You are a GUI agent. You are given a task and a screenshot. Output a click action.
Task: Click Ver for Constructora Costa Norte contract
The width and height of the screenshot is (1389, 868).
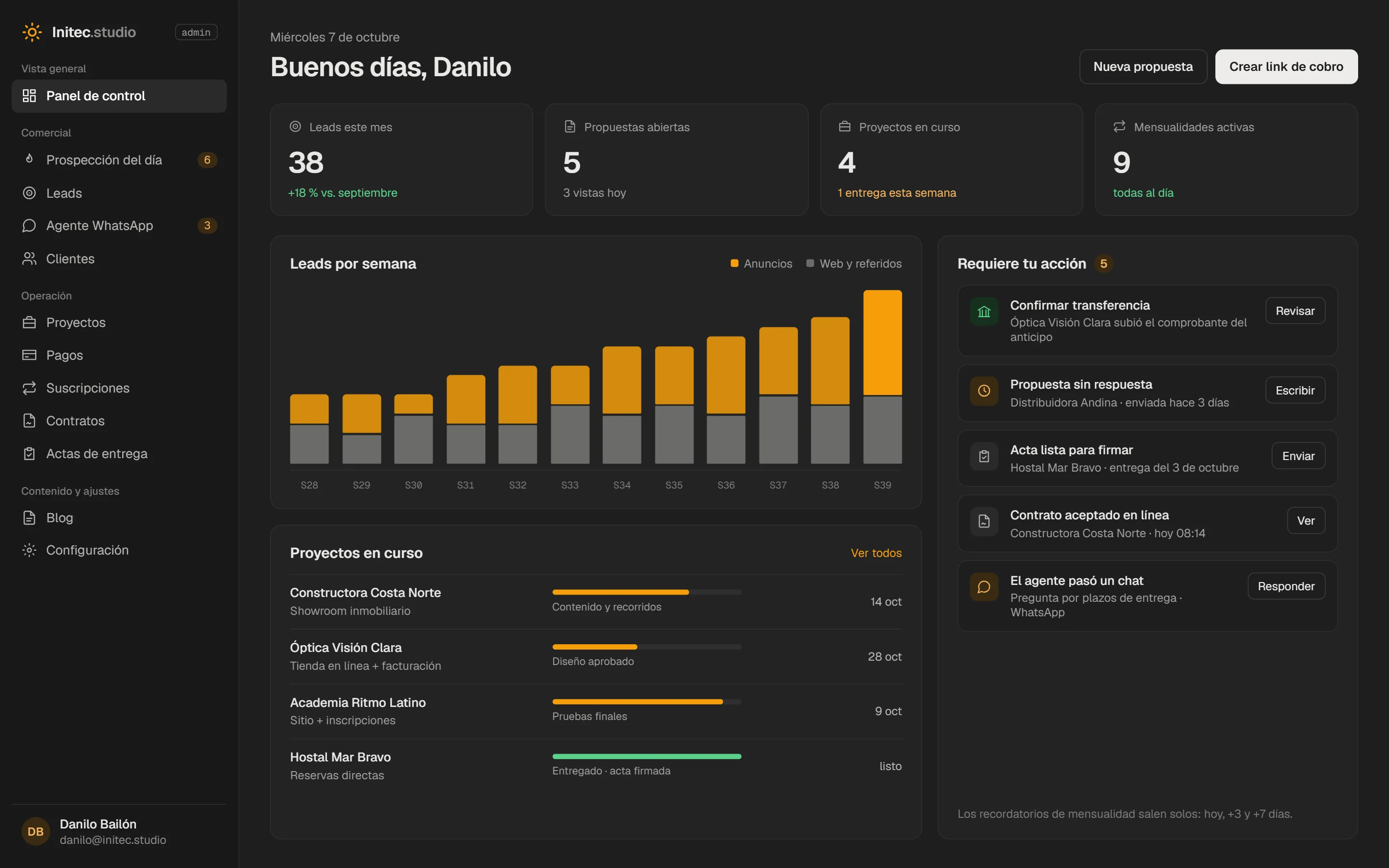[1306, 521]
